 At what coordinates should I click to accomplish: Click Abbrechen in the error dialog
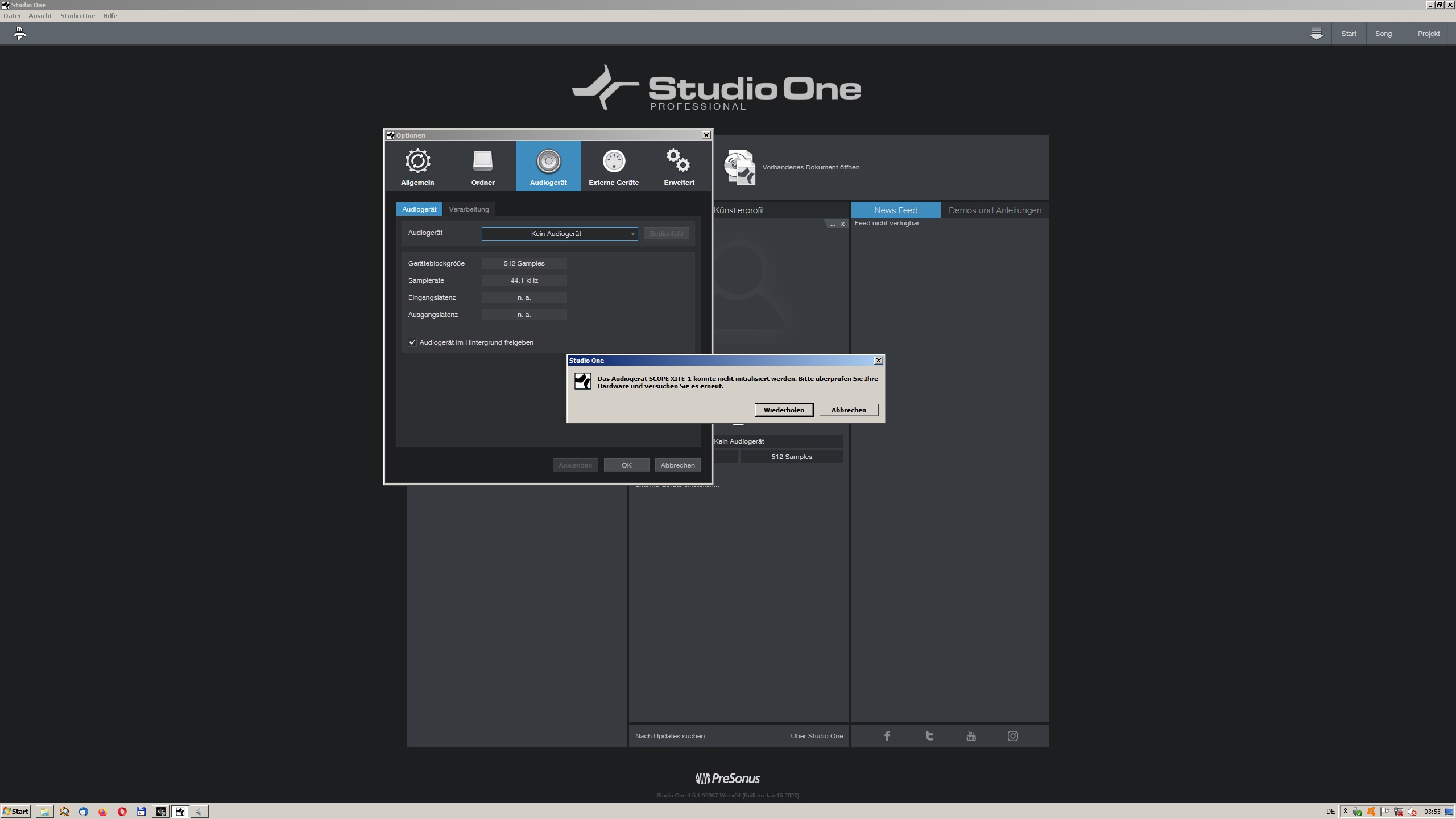pyautogui.click(x=848, y=410)
